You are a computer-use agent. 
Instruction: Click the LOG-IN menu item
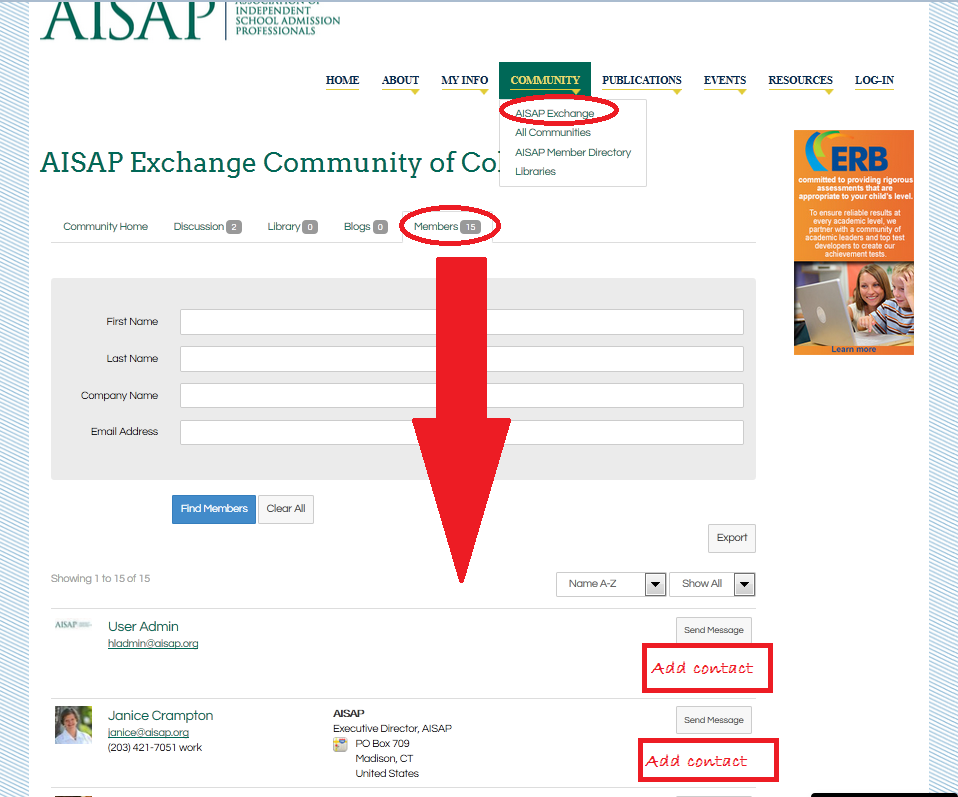(873, 80)
